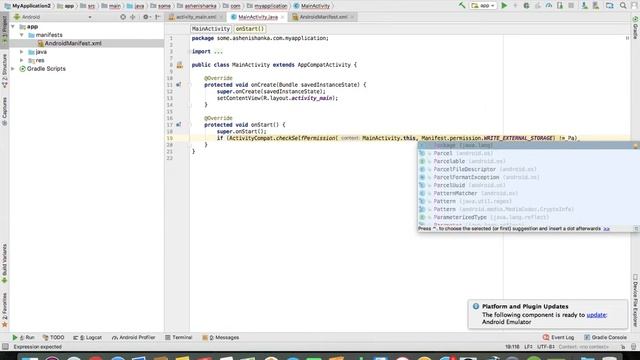The width and height of the screenshot is (640, 360).
Task: Click the Scroll from Source target icon
Action: pos(123,17)
